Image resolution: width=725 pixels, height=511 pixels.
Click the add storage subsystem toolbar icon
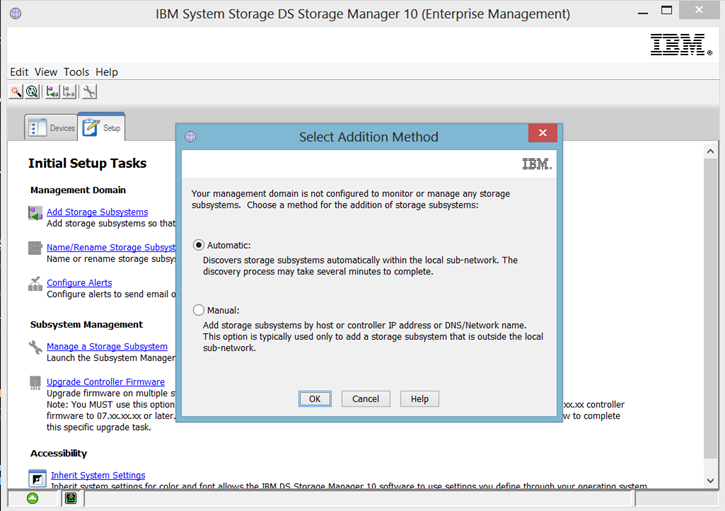tap(53, 92)
